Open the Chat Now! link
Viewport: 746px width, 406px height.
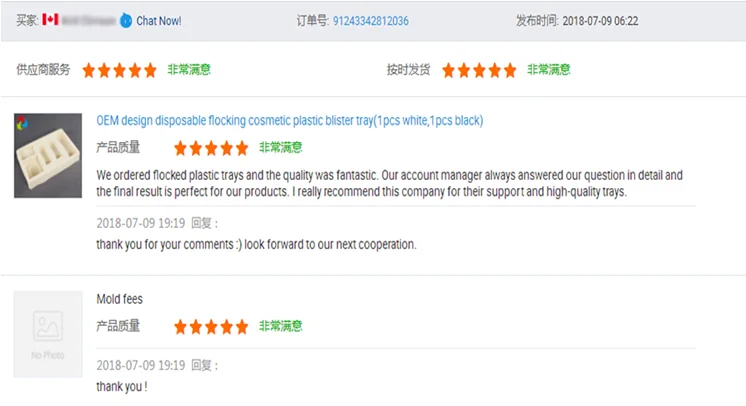(158, 20)
